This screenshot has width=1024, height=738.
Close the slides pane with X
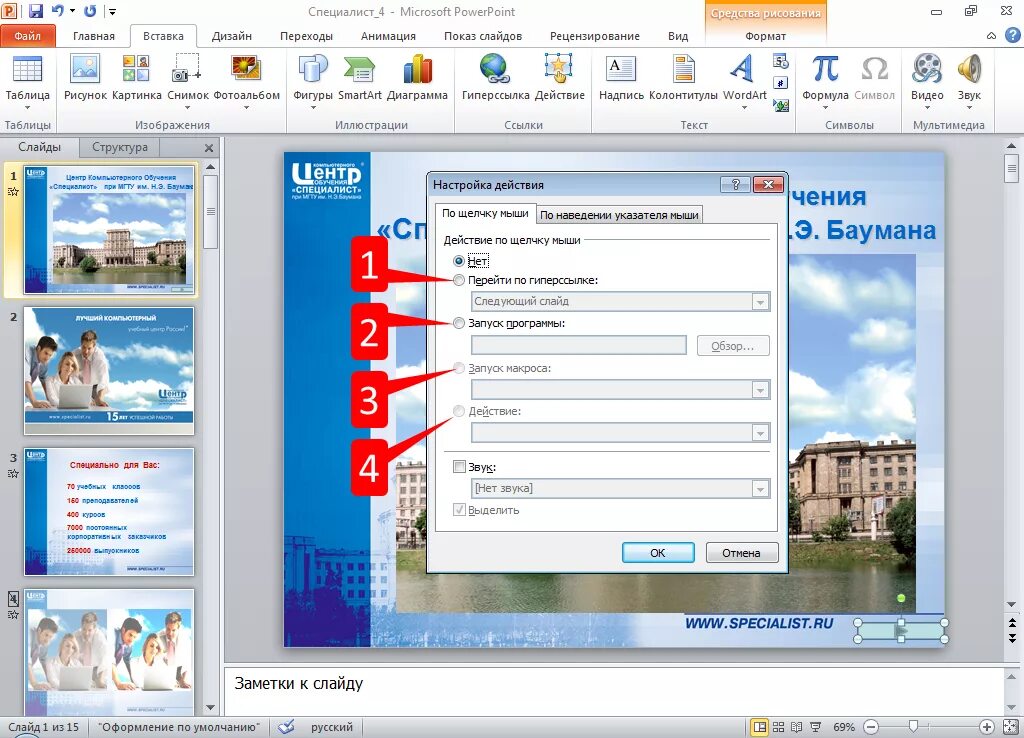209,148
